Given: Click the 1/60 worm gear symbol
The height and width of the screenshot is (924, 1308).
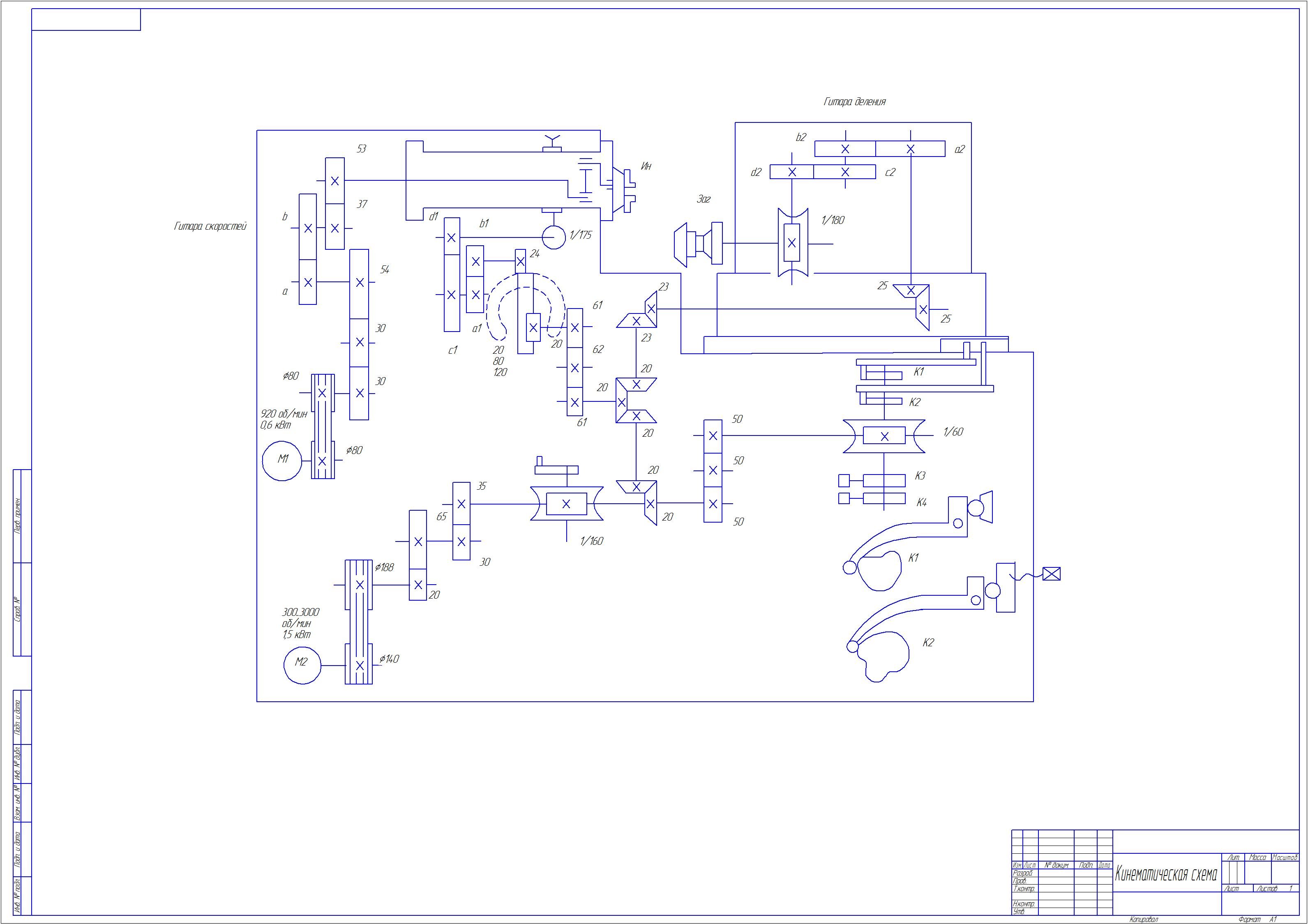Looking at the screenshot, I should (884, 436).
